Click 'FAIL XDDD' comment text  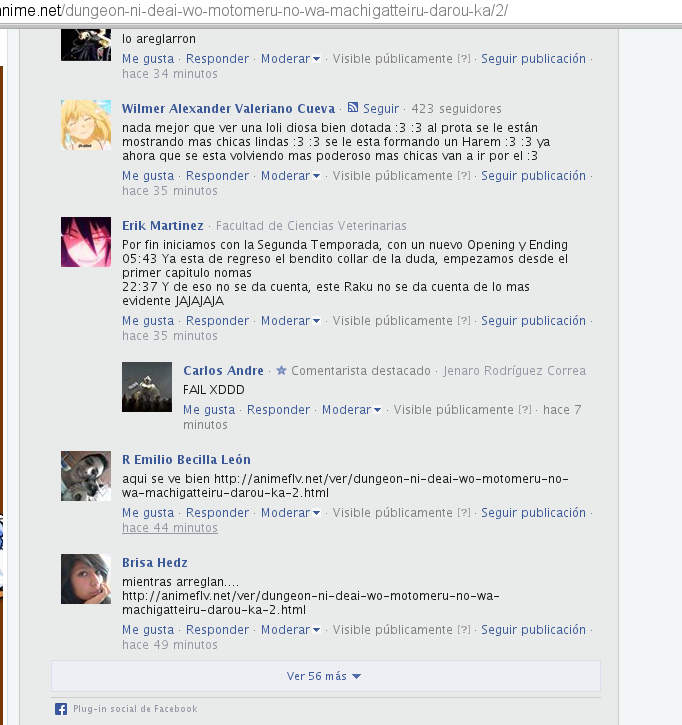tap(214, 390)
